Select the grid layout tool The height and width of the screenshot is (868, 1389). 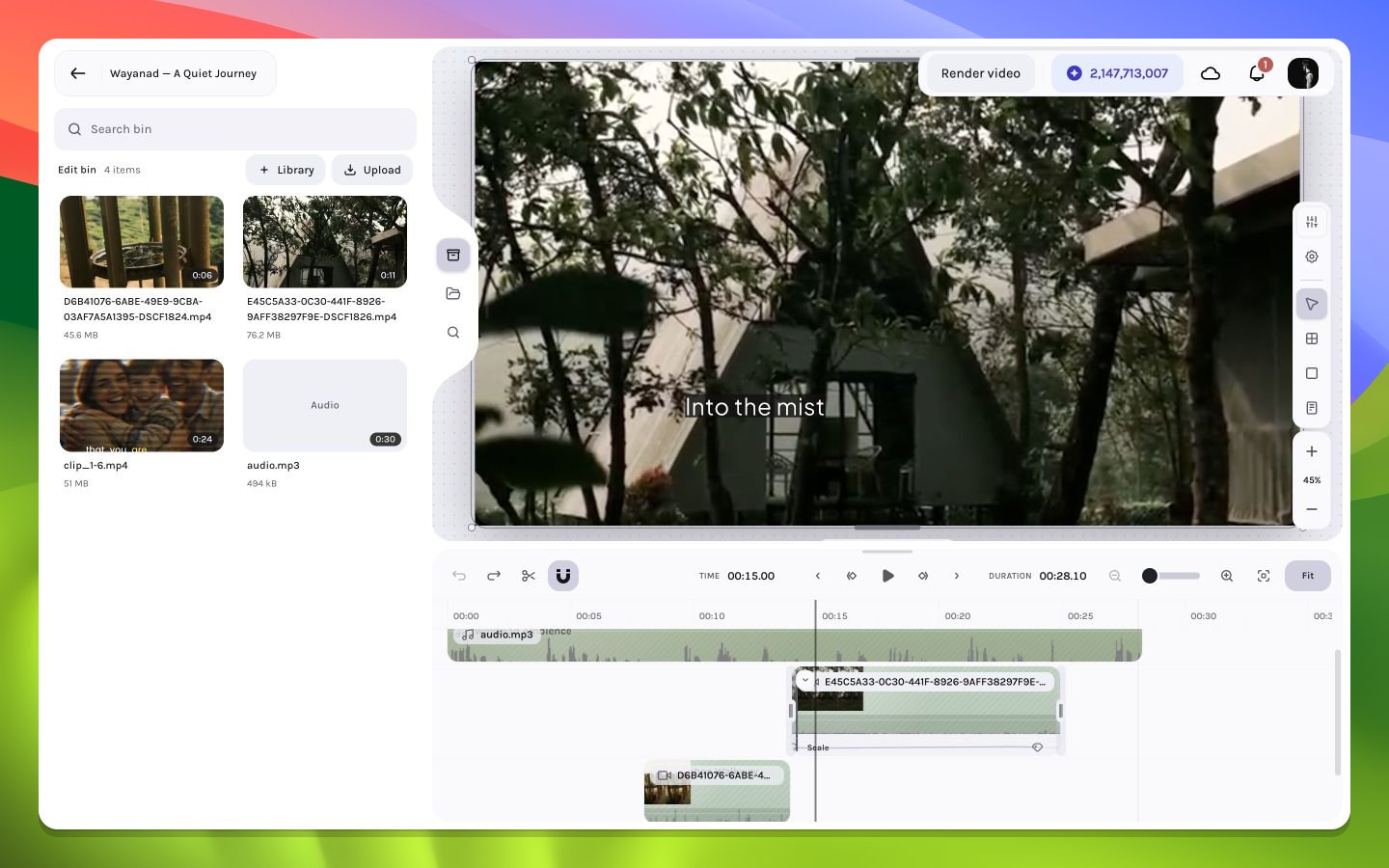click(1312, 339)
